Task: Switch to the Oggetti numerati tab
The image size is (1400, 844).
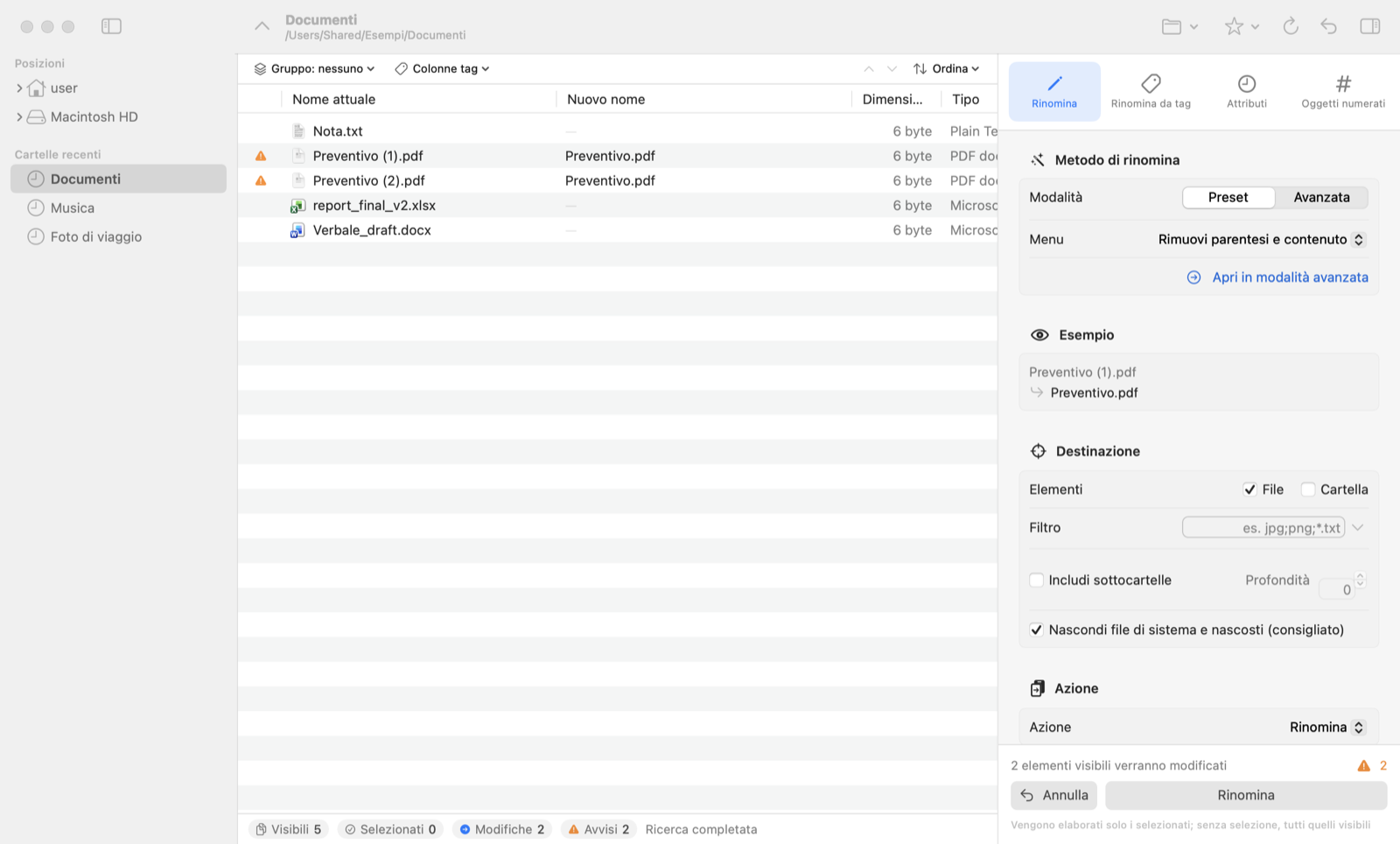Action: (1343, 91)
